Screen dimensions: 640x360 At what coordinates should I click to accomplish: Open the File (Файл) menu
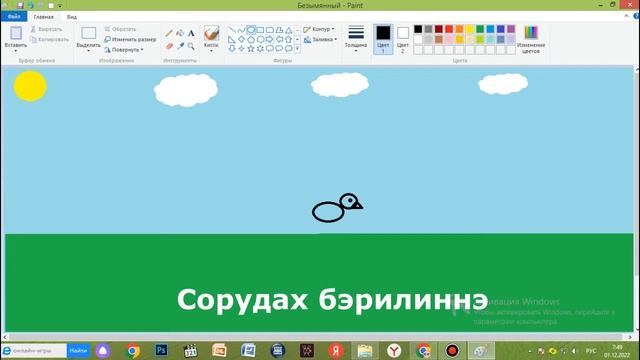point(14,16)
